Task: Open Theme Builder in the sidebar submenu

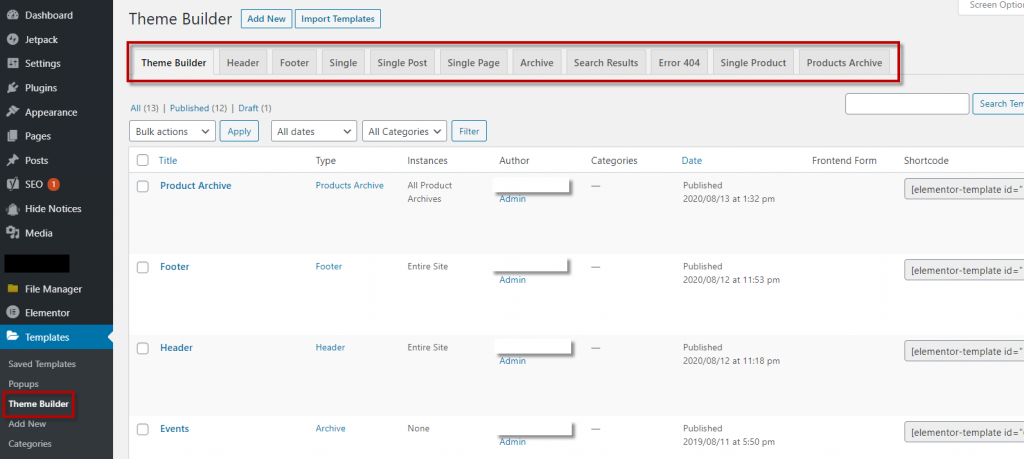Action: (39, 405)
